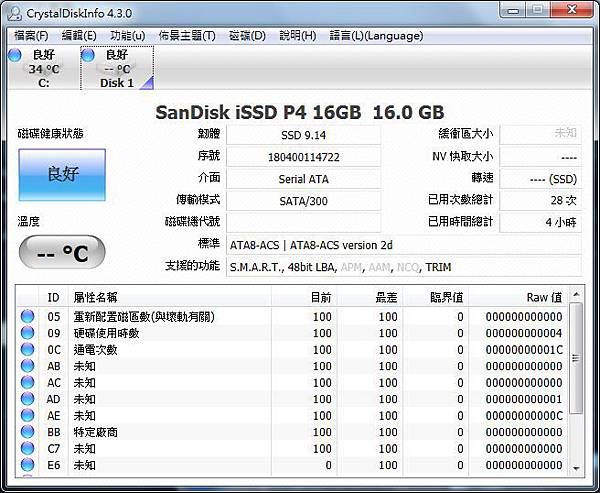Click status orb for attribute AB

coord(27,366)
